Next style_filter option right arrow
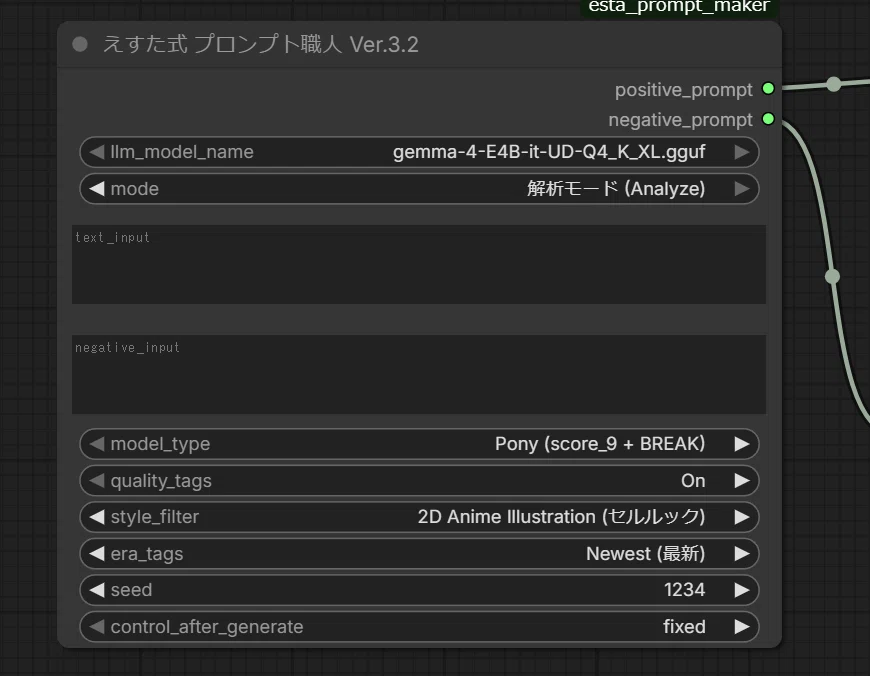The width and height of the screenshot is (870, 676). click(x=742, y=517)
